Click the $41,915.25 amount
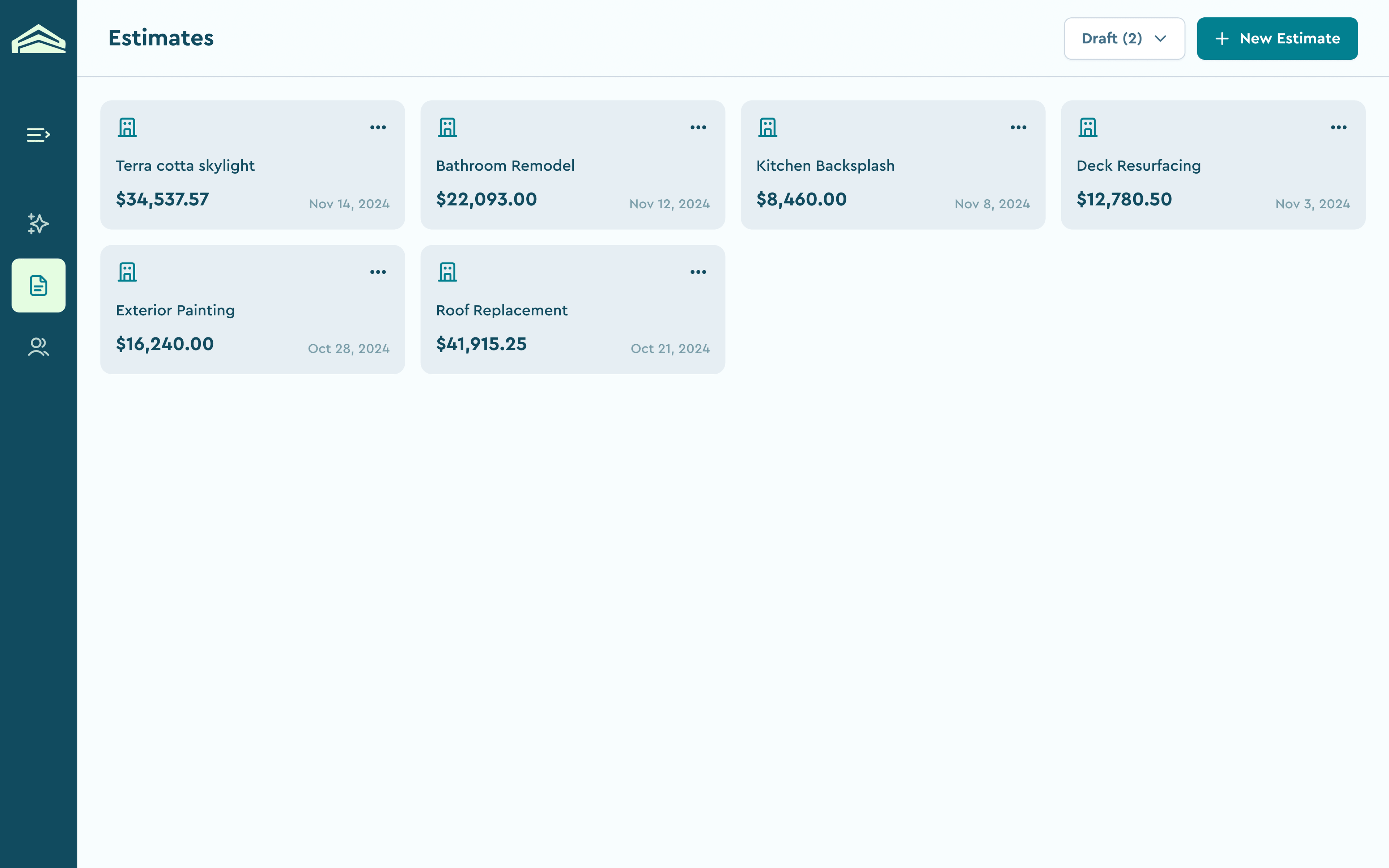 pos(481,344)
